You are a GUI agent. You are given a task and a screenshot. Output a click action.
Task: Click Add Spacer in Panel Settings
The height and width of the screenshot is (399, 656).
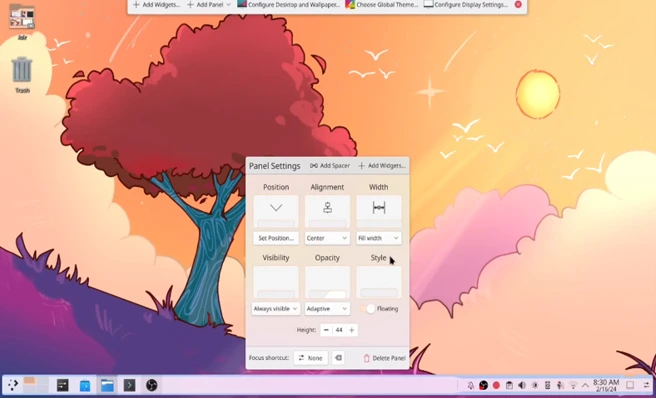(330, 166)
